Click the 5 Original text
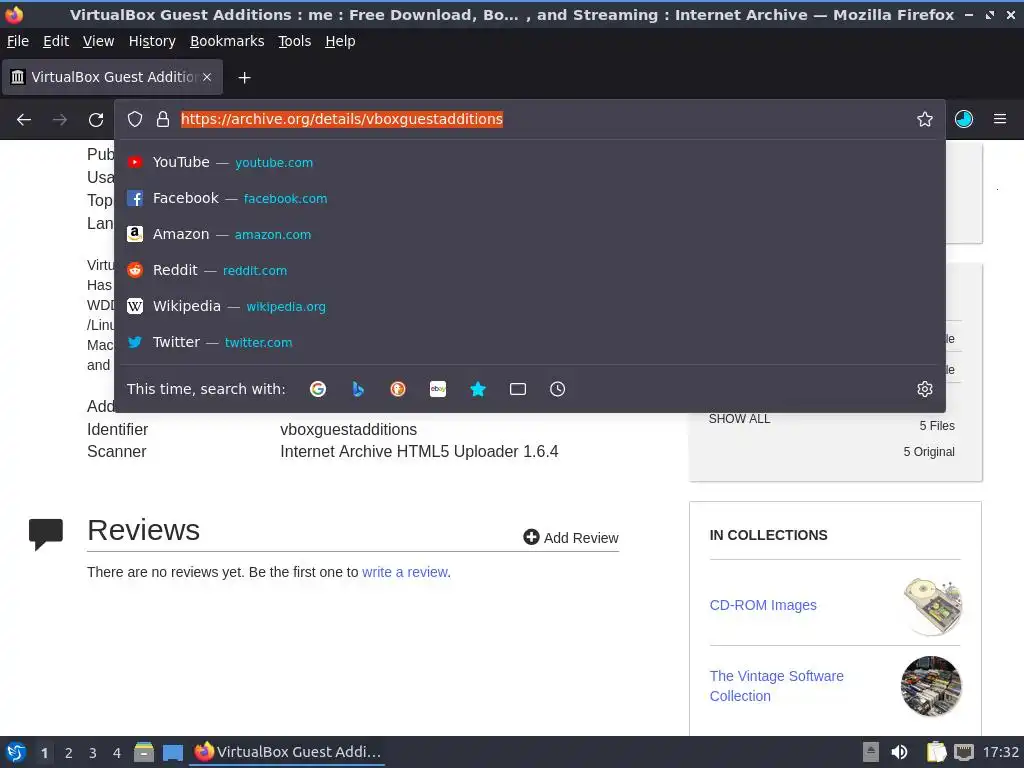Image resolution: width=1024 pixels, height=768 pixels. [929, 452]
